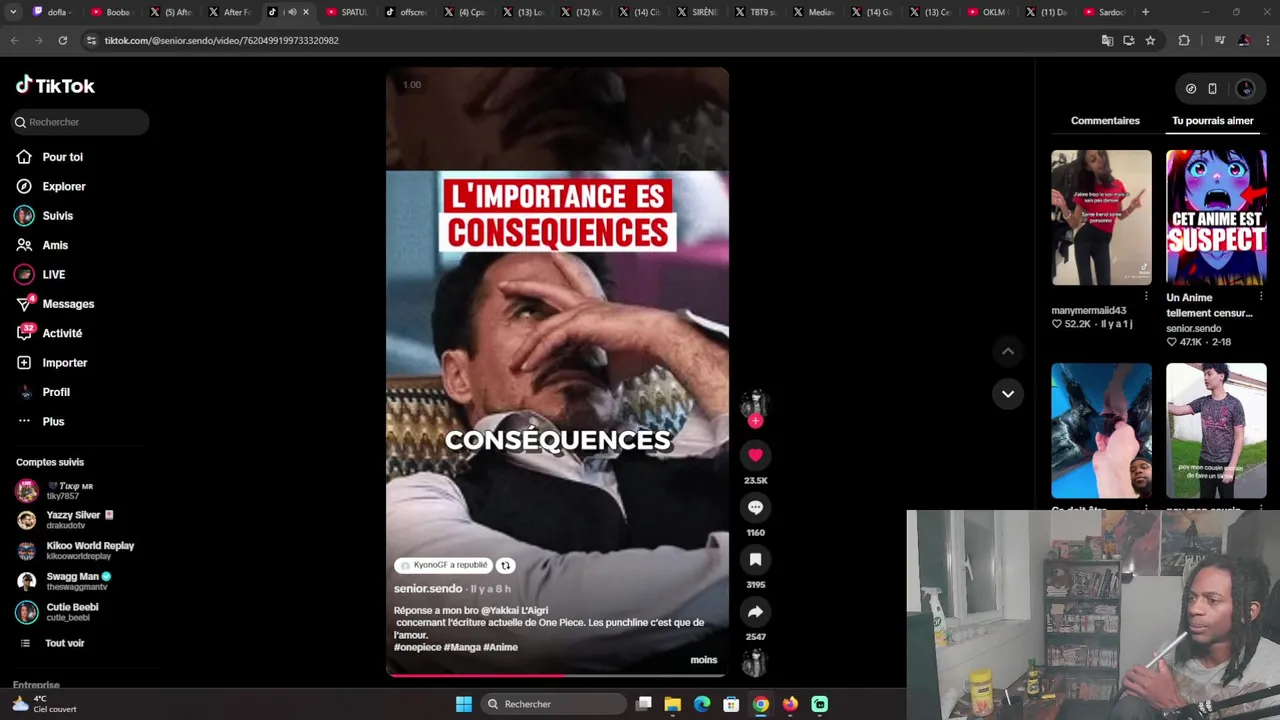Open Chrome media controls icon
The image size is (1280, 720).
(1219, 41)
